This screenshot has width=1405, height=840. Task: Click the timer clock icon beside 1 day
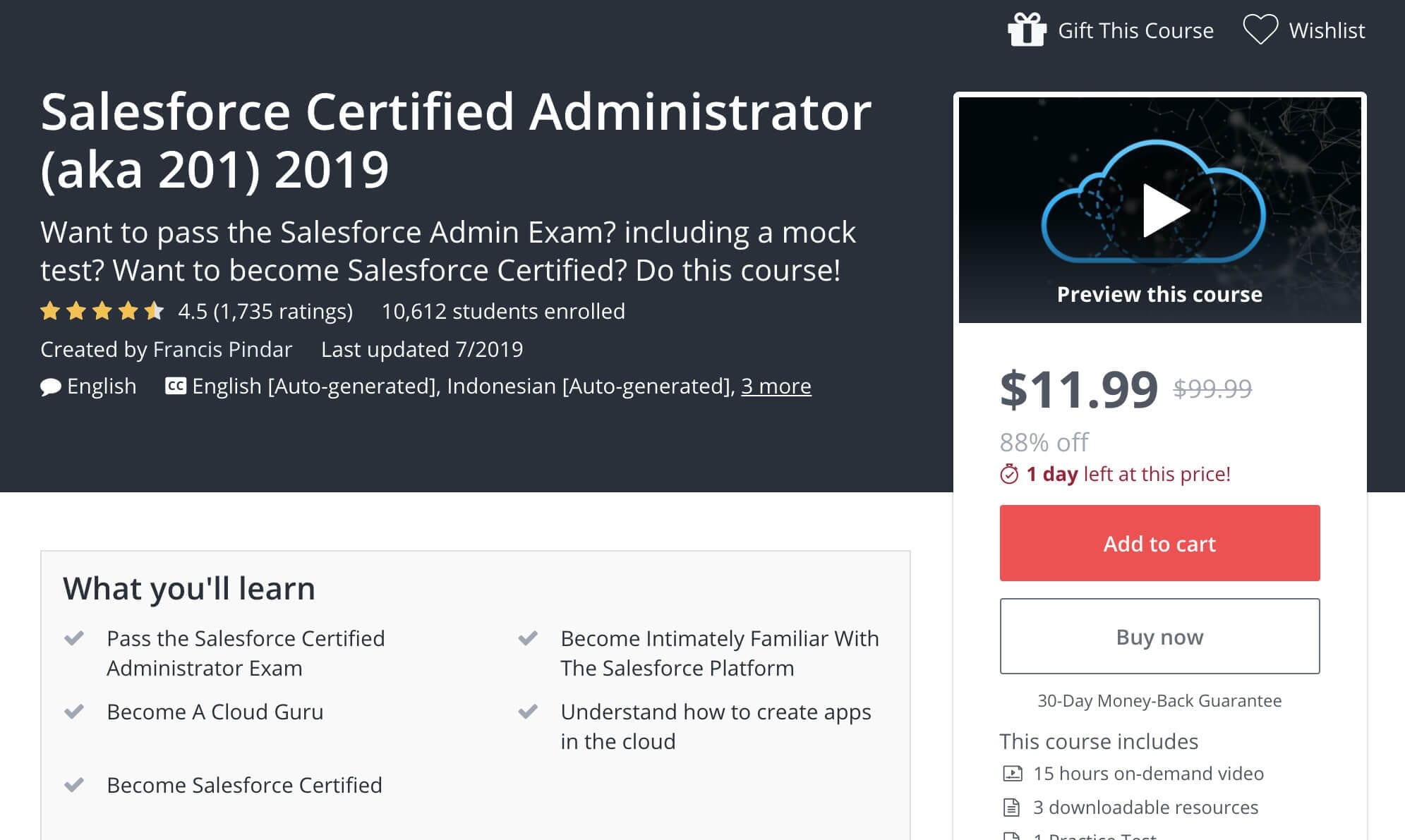1009,474
